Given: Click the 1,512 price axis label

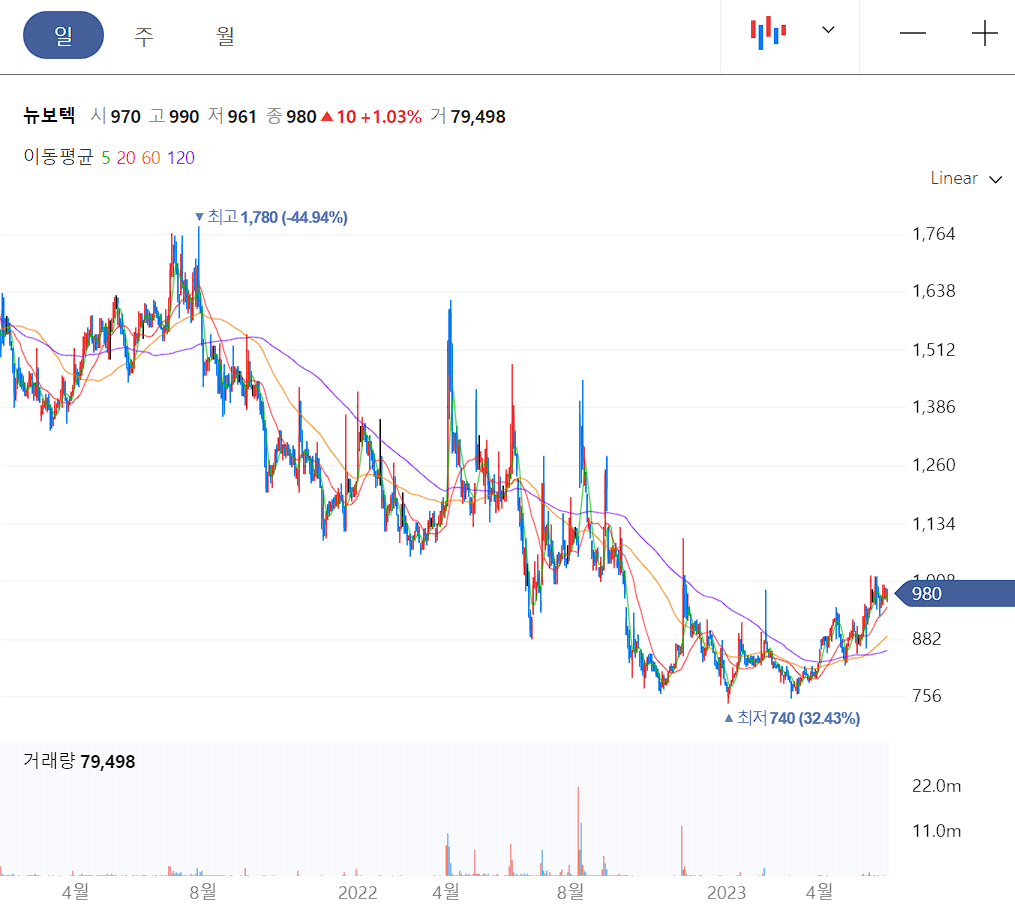Looking at the screenshot, I should click(x=933, y=350).
